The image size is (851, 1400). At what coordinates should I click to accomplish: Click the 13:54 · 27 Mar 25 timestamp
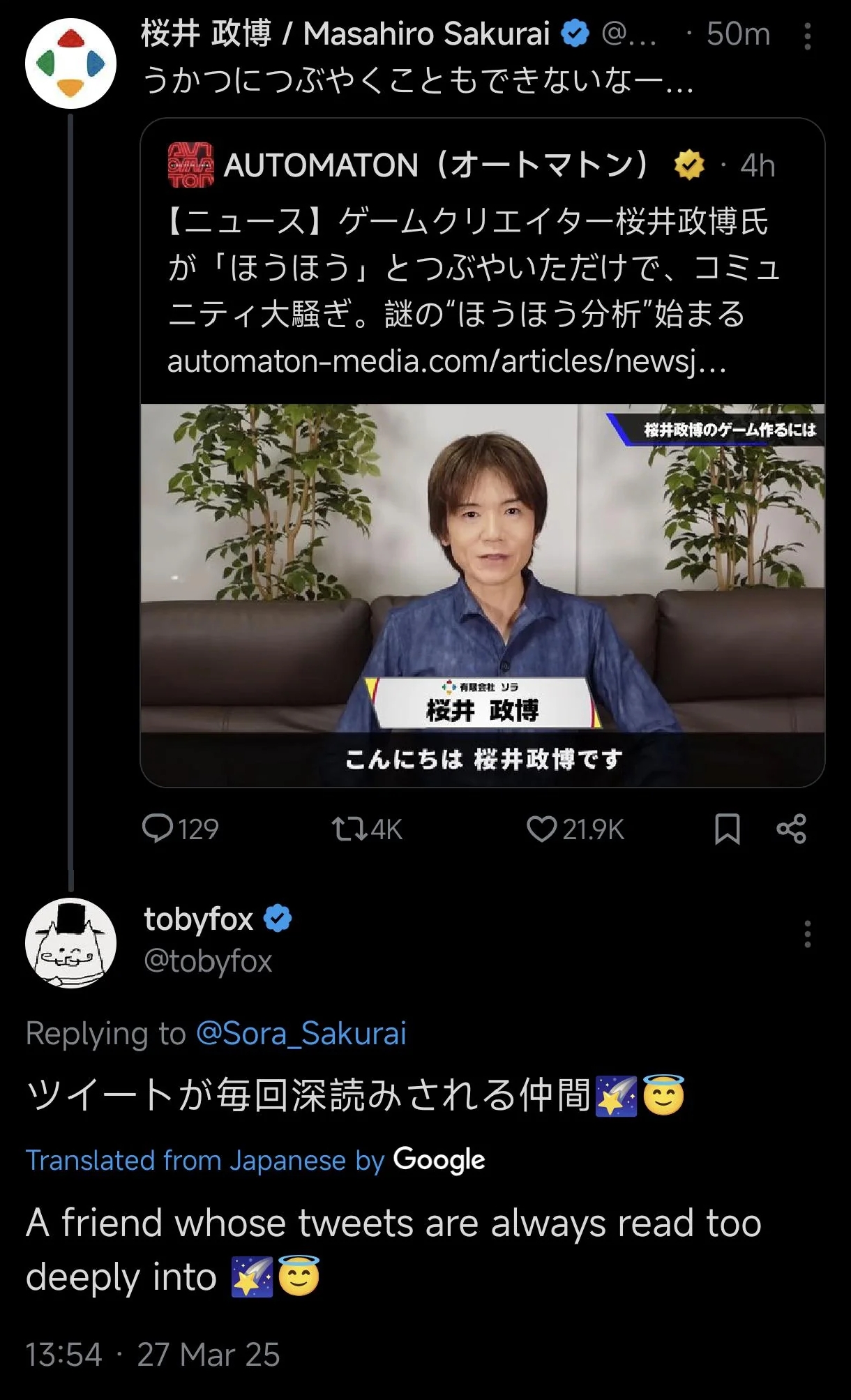[x=153, y=1355]
